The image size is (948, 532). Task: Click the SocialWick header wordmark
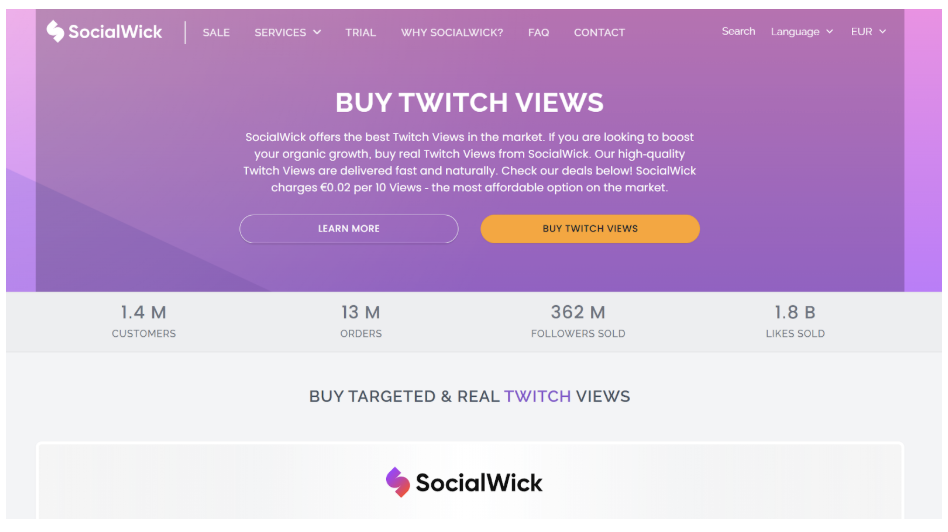click(115, 31)
